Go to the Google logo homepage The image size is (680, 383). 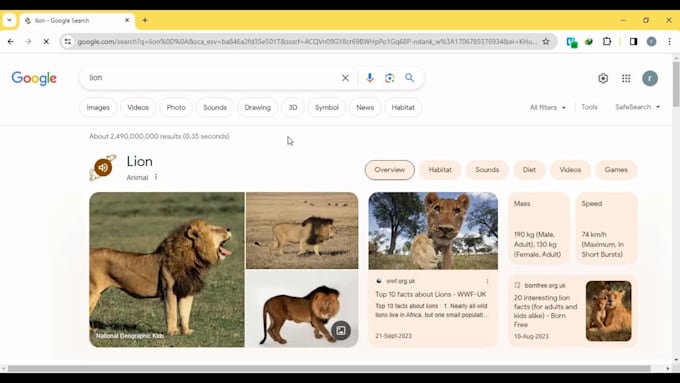(34, 79)
